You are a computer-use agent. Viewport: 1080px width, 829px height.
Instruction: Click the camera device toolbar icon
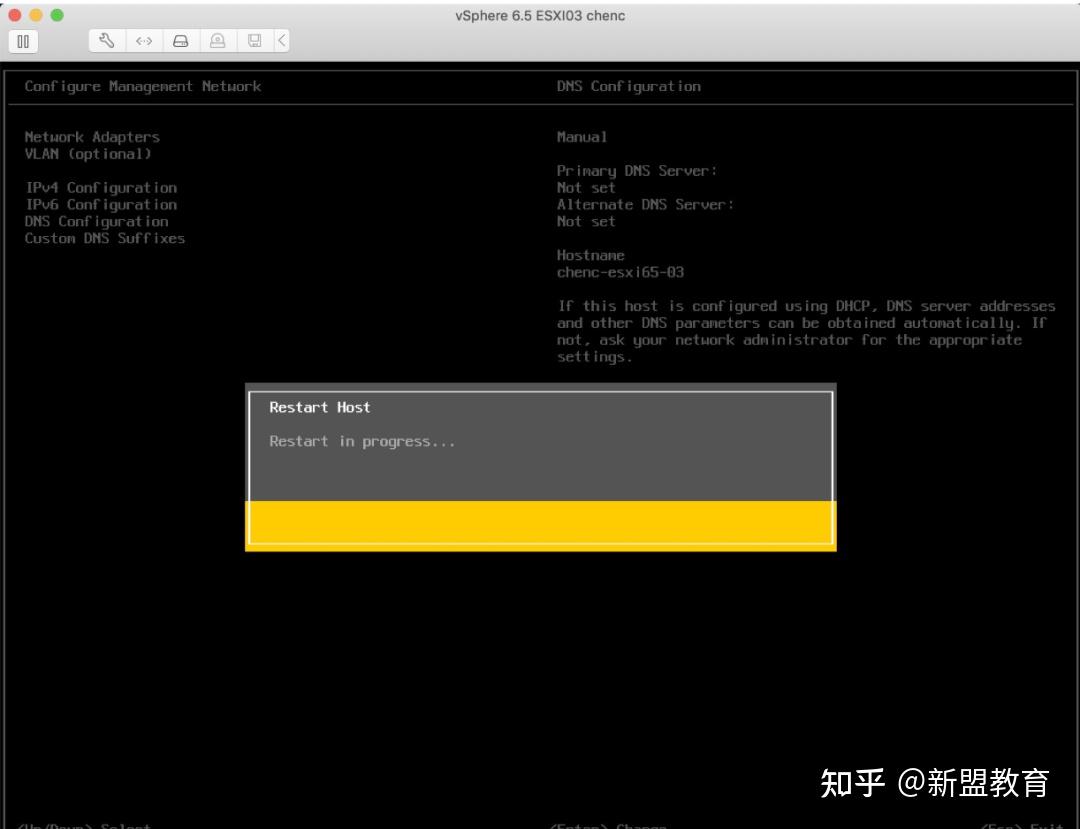pos(219,41)
